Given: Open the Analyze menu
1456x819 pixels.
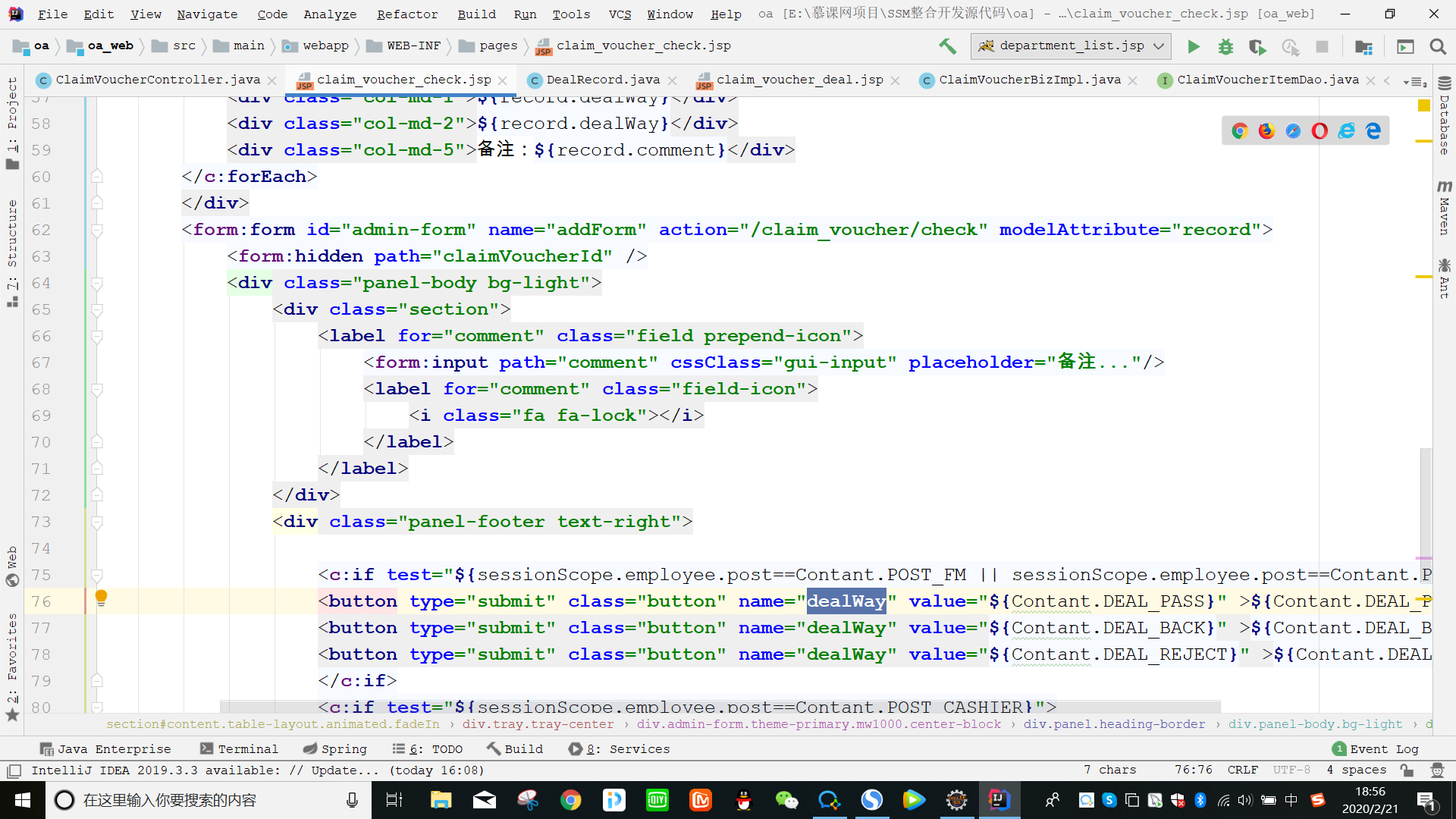Looking at the screenshot, I should point(330,14).
